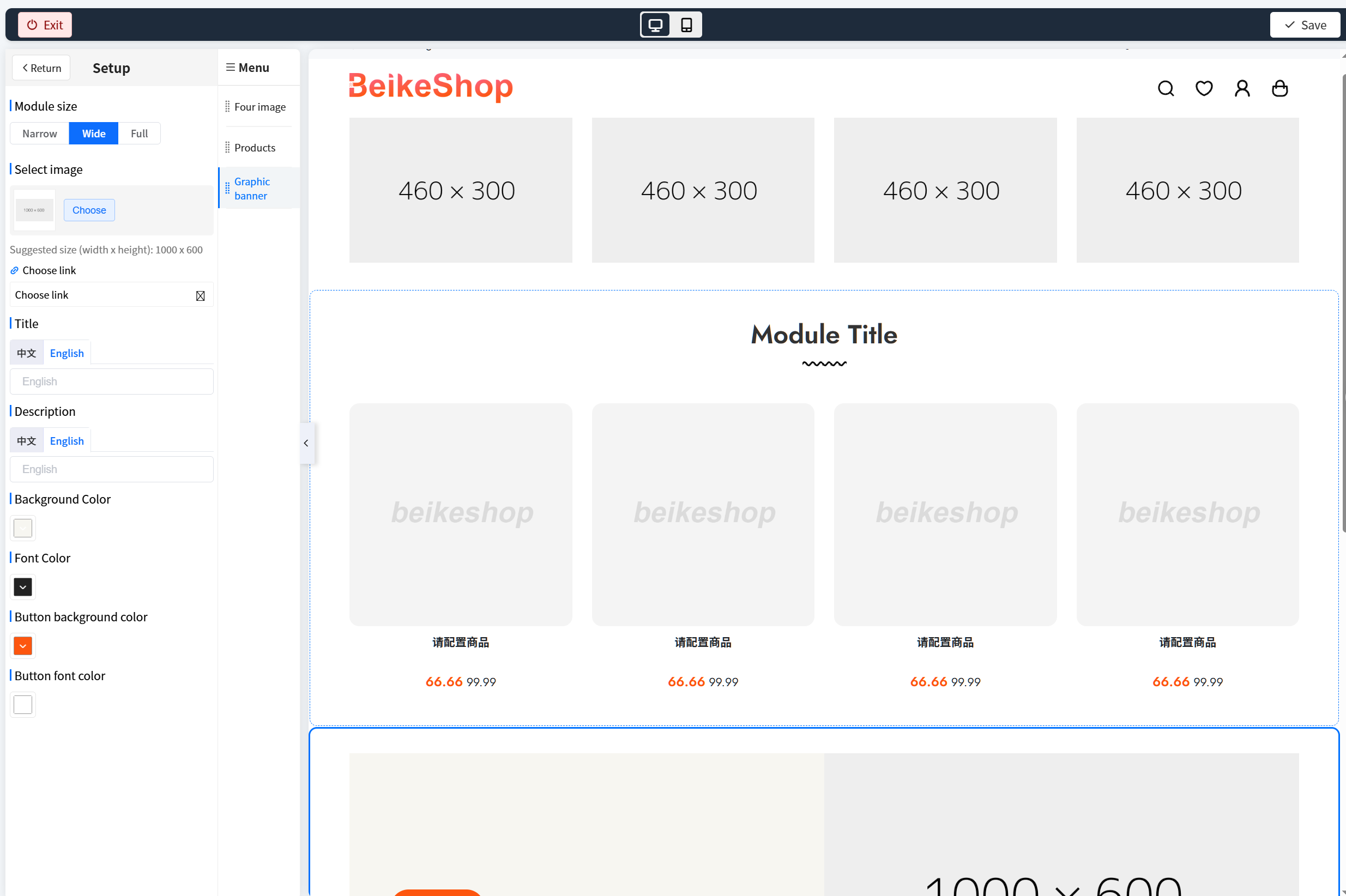
Task: Select Full module size
Action: 139,133
